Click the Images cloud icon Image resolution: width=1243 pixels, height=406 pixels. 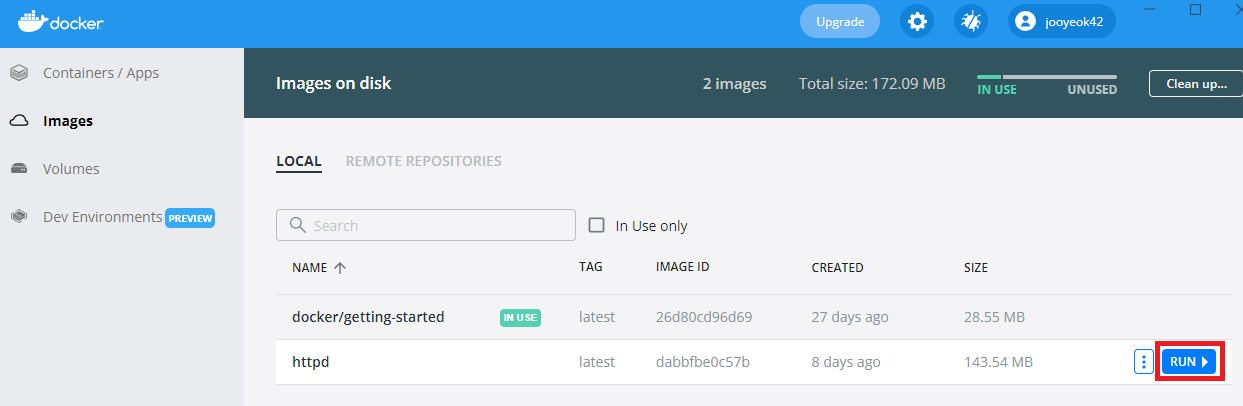point(19,121)
